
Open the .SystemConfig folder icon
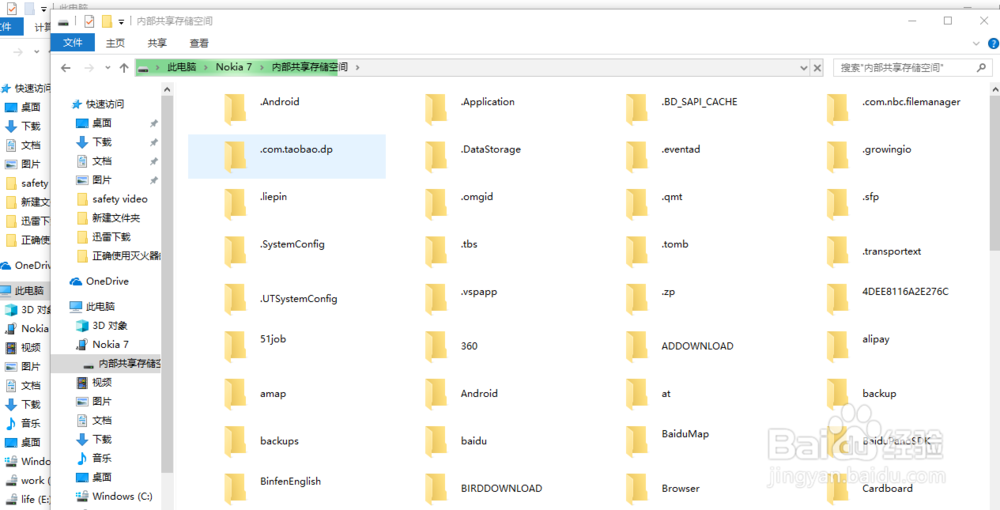point(235,252)
